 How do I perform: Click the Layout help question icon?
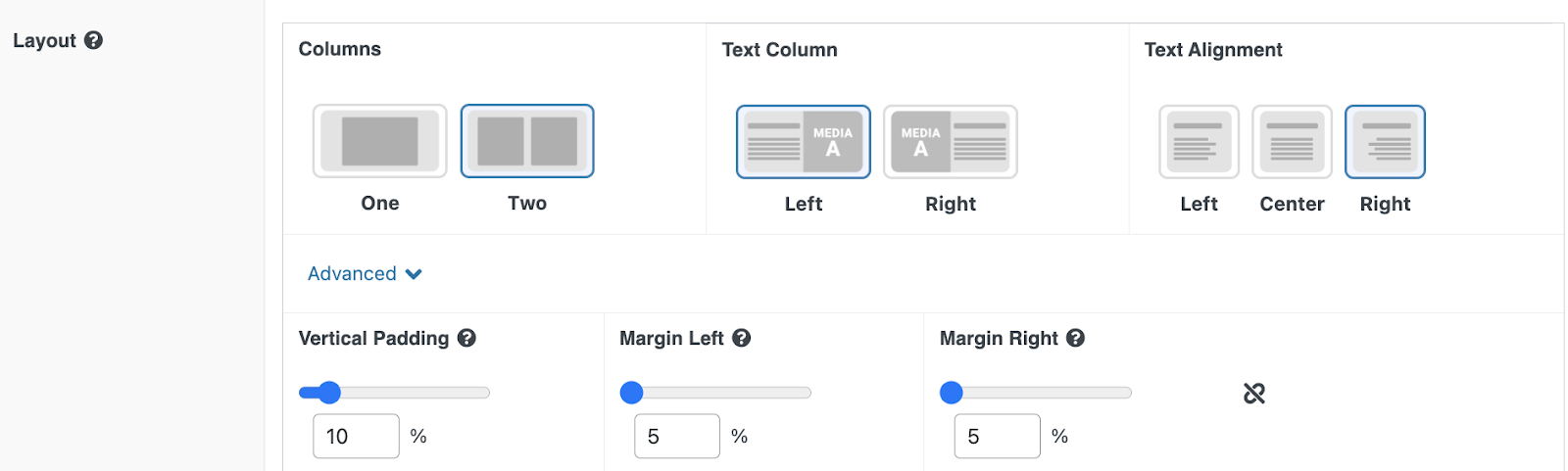coord(93,40)
